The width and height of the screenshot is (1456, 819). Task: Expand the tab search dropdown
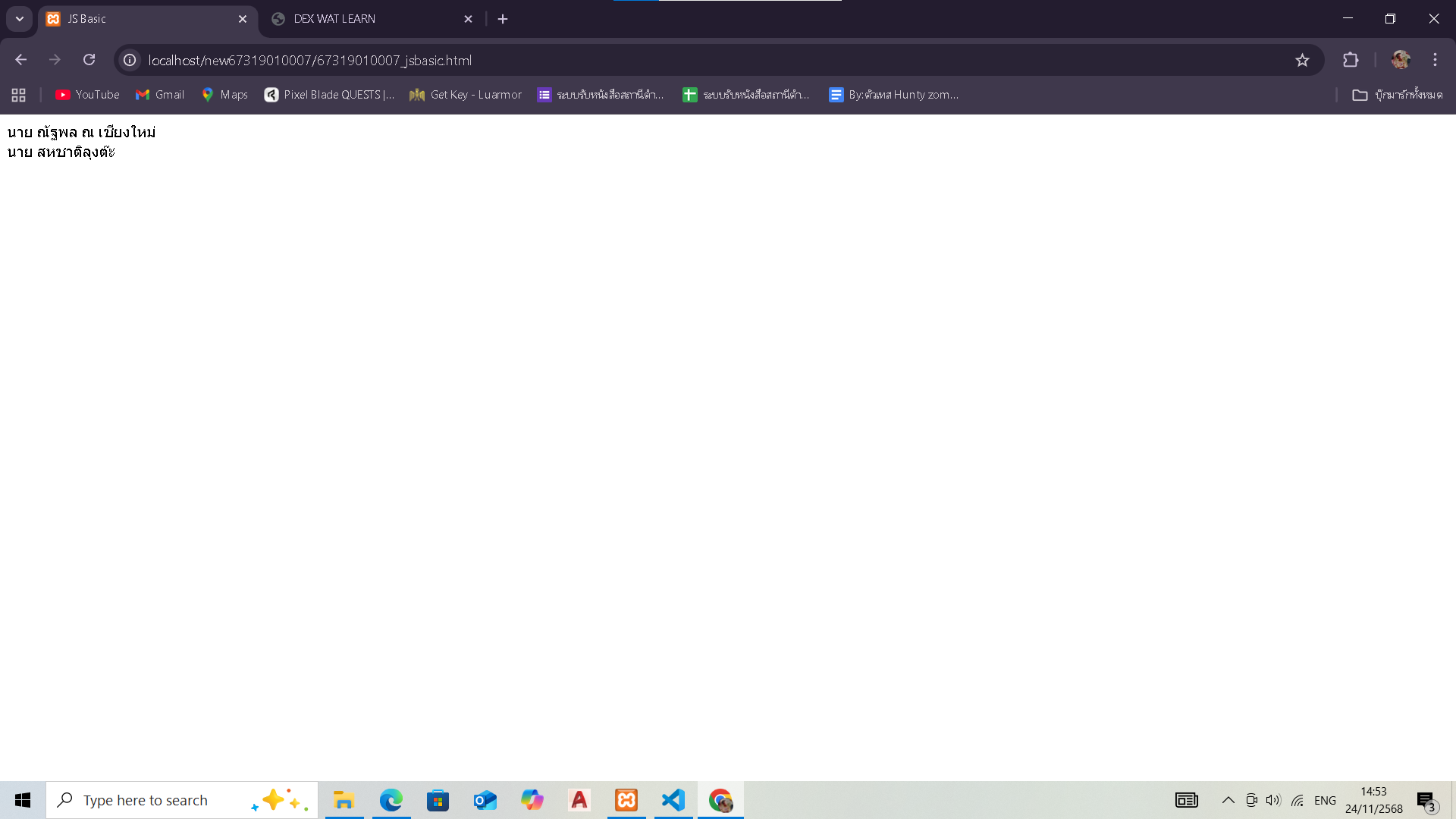pyautogui.click(x=20, y=19)
